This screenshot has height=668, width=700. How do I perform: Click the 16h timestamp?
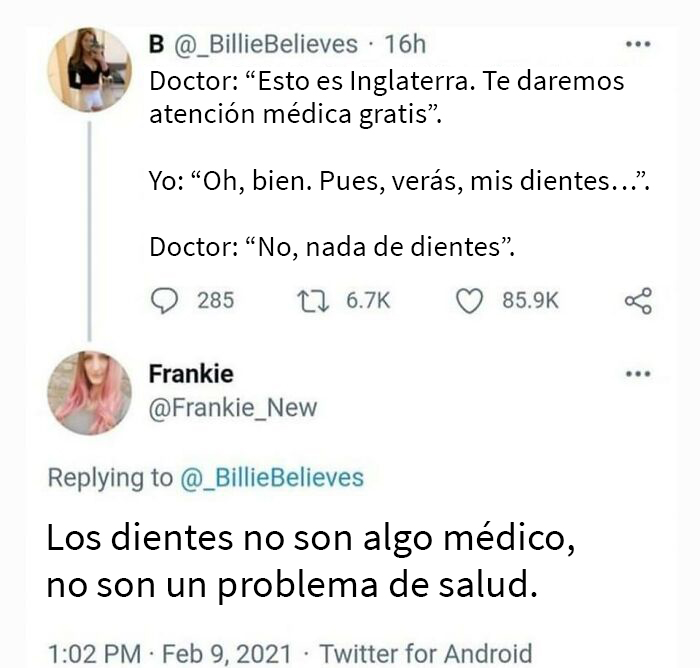click(x=405, y=44)
